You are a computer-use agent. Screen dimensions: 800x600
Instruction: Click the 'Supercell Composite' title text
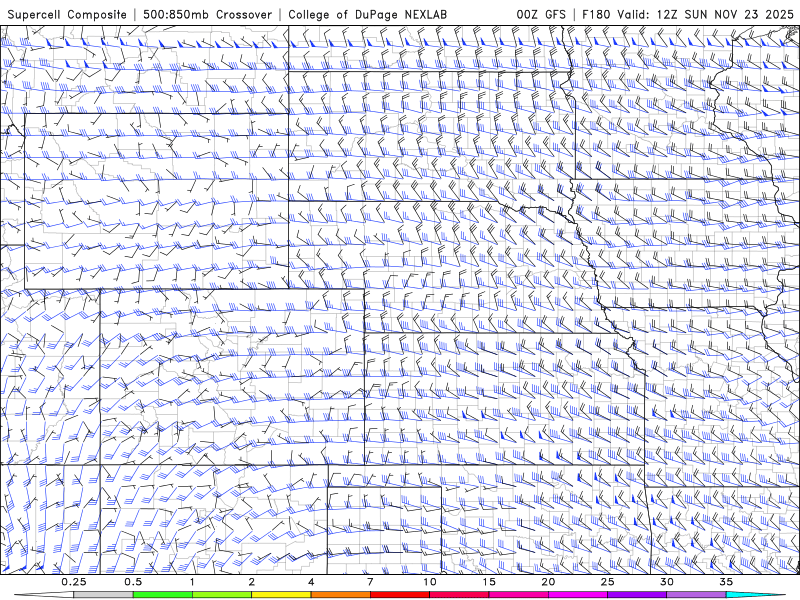[x=67, y=14]
